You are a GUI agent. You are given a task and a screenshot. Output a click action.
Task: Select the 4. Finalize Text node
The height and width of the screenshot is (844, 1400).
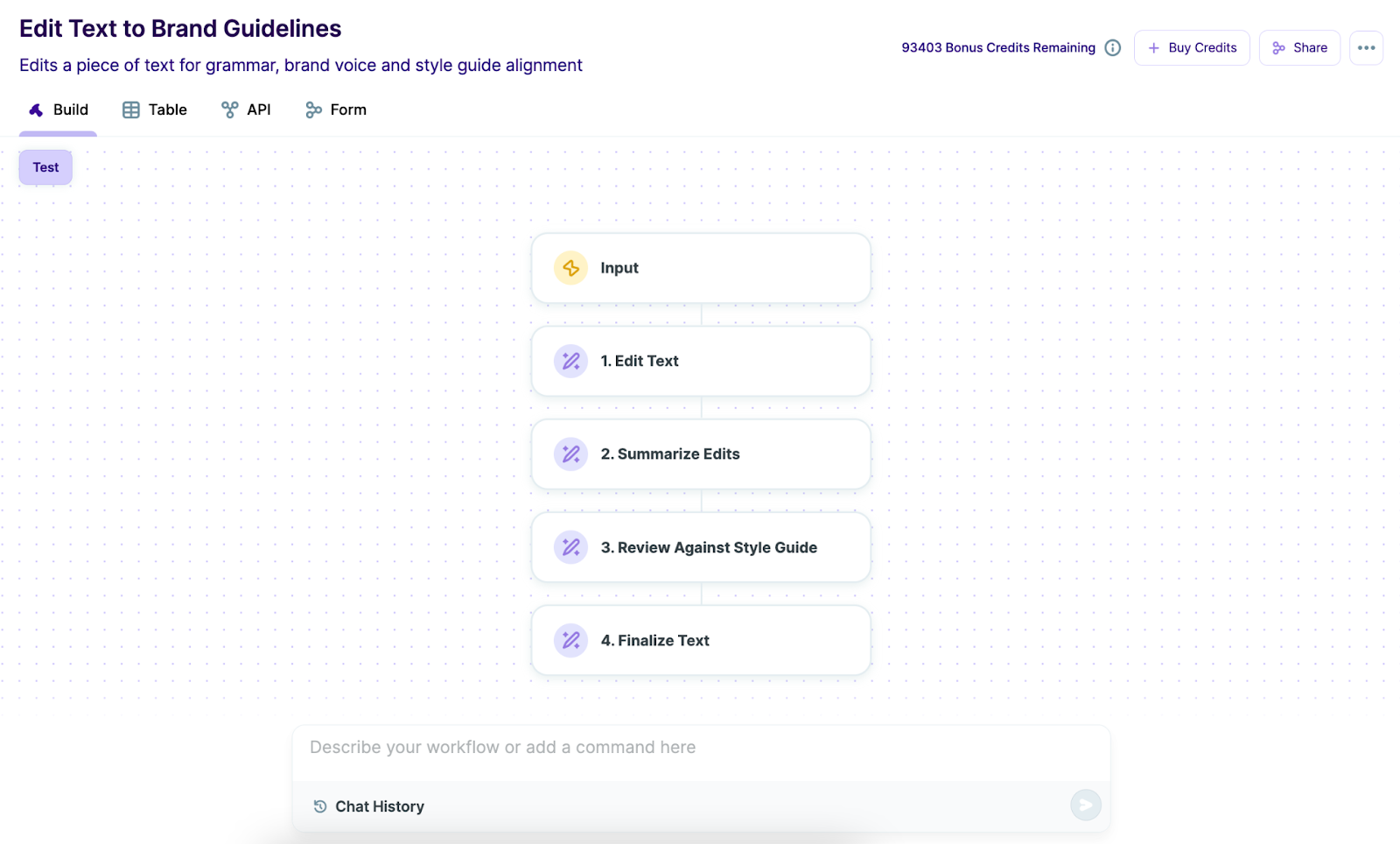click(700, 640)
